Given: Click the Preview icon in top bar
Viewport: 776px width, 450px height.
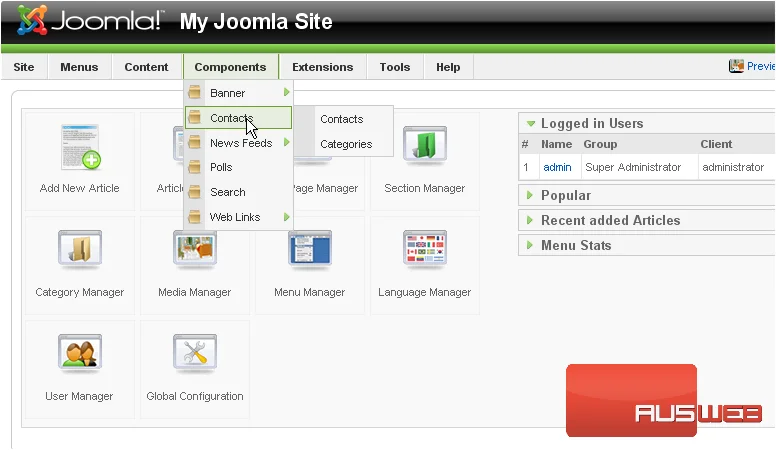Looking at the screenshot, I should click(736, 66).
